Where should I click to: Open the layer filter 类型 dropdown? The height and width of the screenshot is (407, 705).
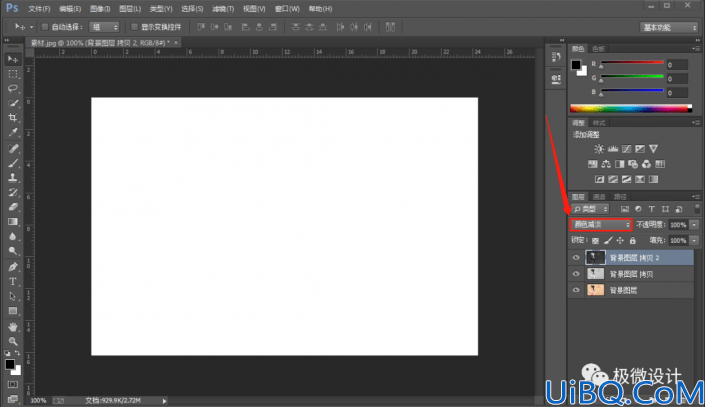pos(590,209)
